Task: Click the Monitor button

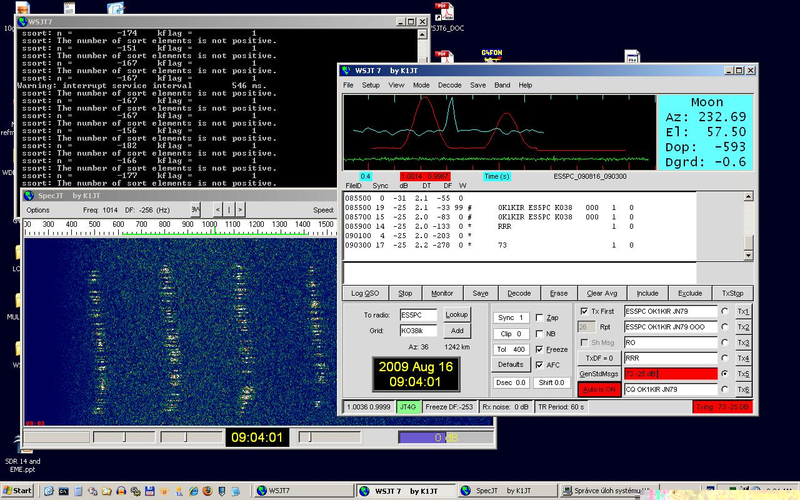Action: 442,293
